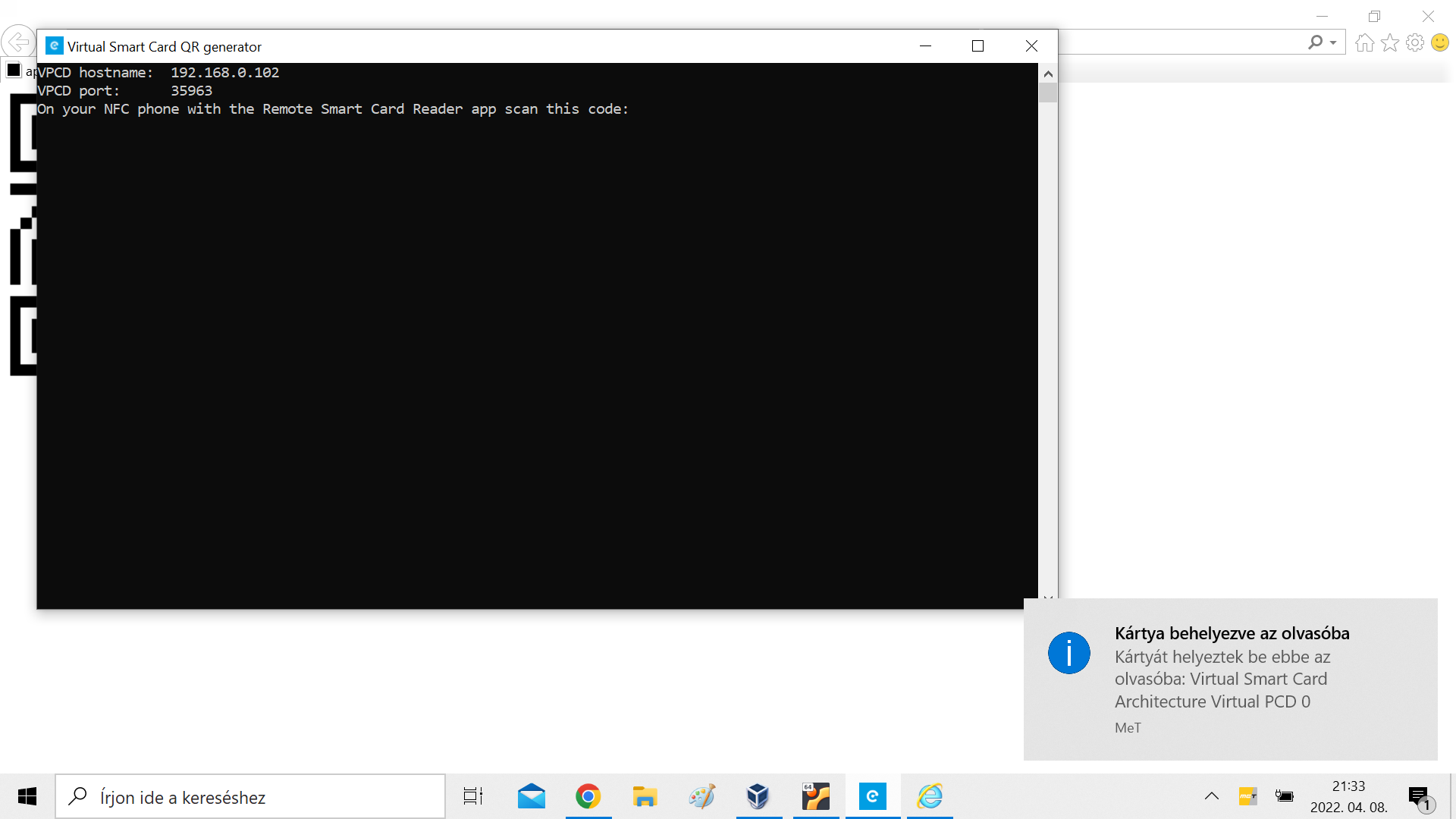Image resolution: width=1456 pixels, height=819 pixels.
Task: Click the yellow MeT tray icon
Action: (x=1248, y=796)
